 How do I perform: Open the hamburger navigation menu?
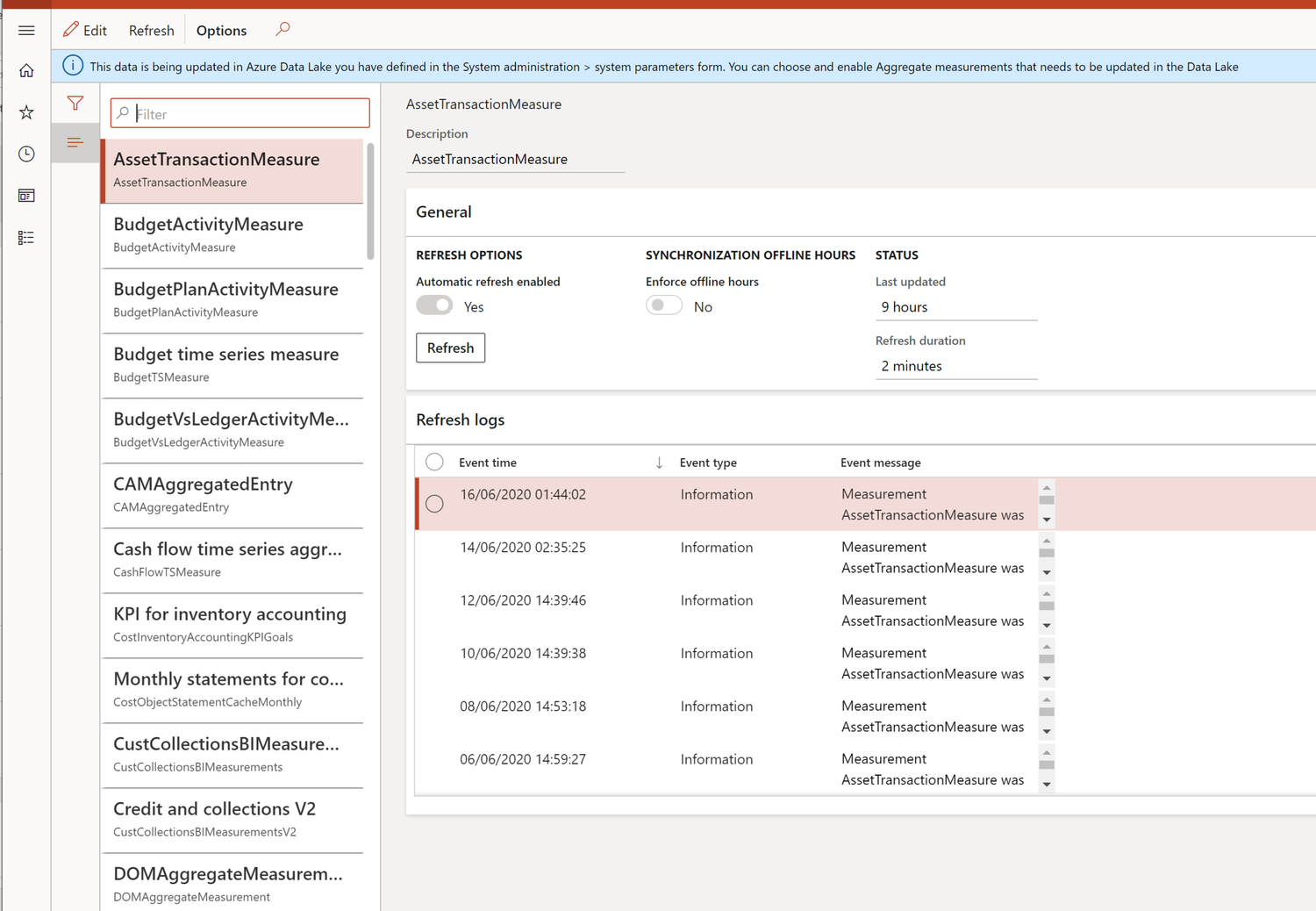coord(26,29)
